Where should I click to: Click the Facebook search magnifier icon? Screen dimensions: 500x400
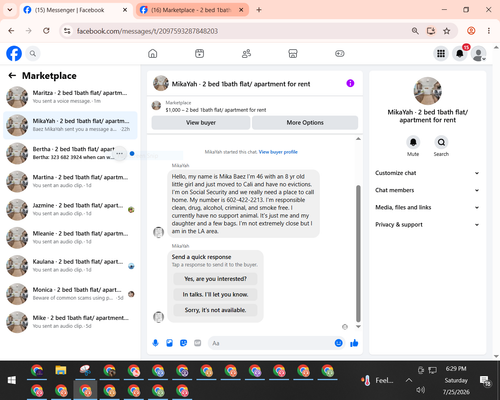33,53
